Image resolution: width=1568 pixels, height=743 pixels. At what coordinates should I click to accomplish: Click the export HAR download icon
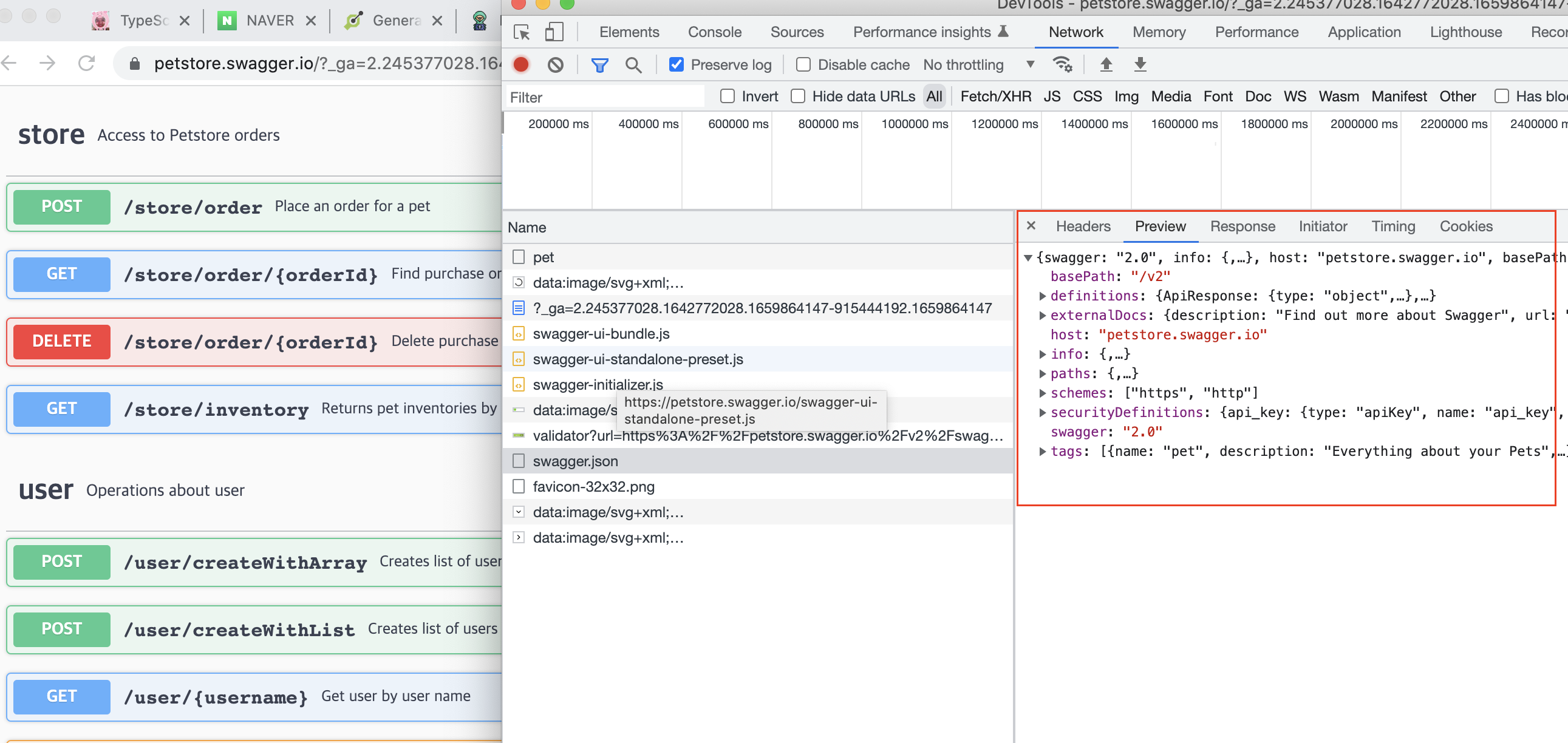click(1140, 64)
